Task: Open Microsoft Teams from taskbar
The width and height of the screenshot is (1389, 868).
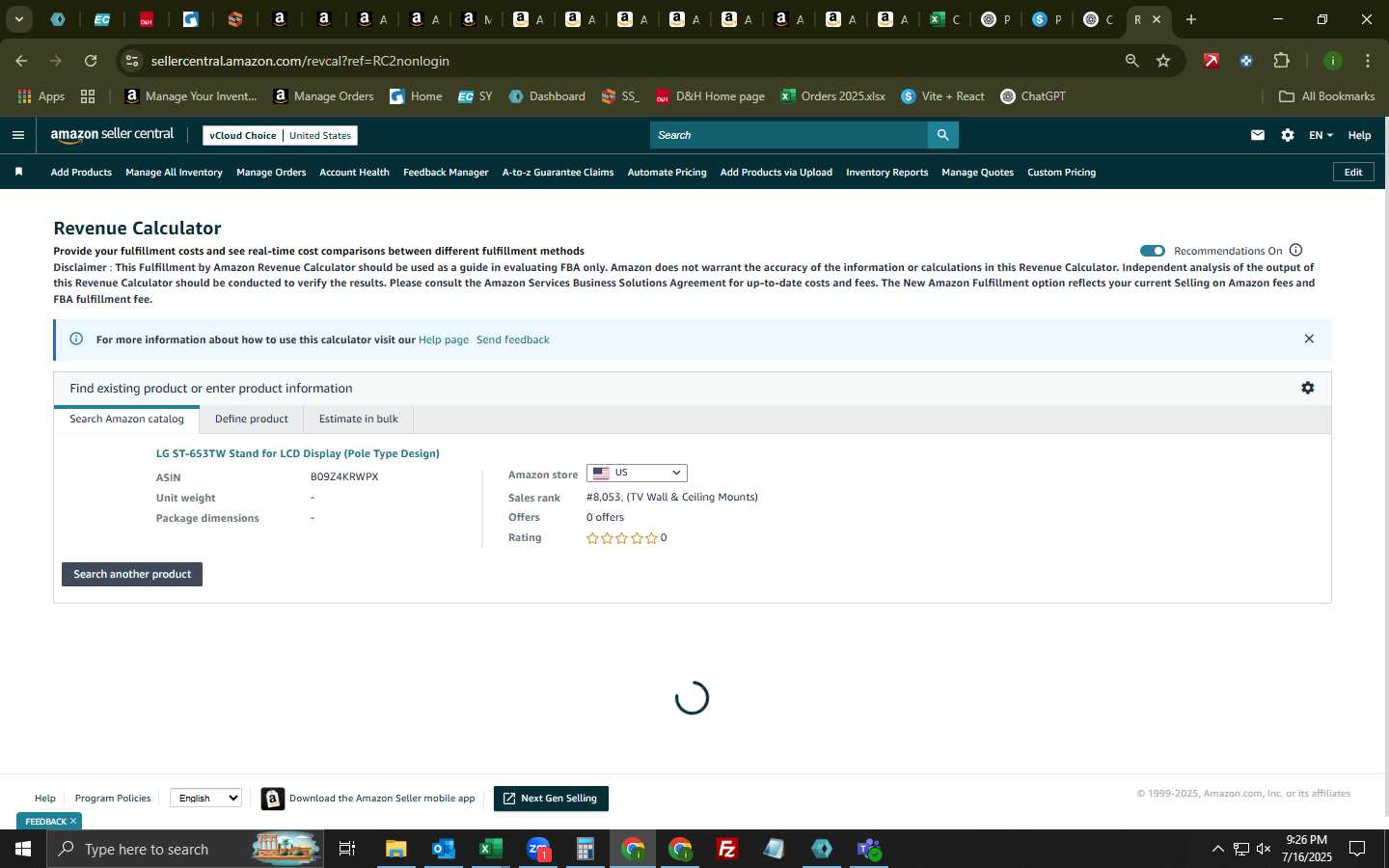Action: click(869, 849)
